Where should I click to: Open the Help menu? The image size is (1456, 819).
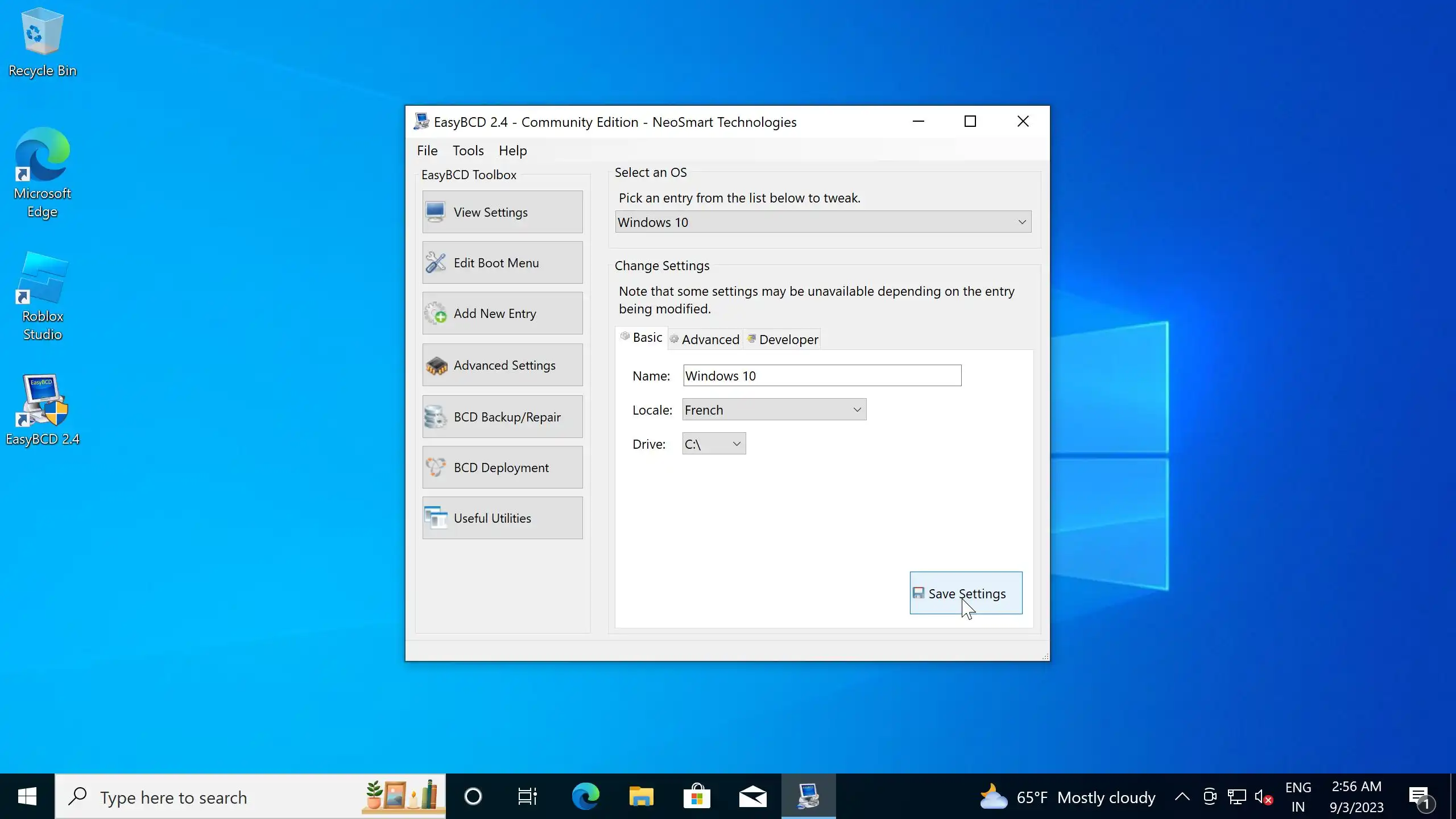pyautogui.click(x=512, y=151)
